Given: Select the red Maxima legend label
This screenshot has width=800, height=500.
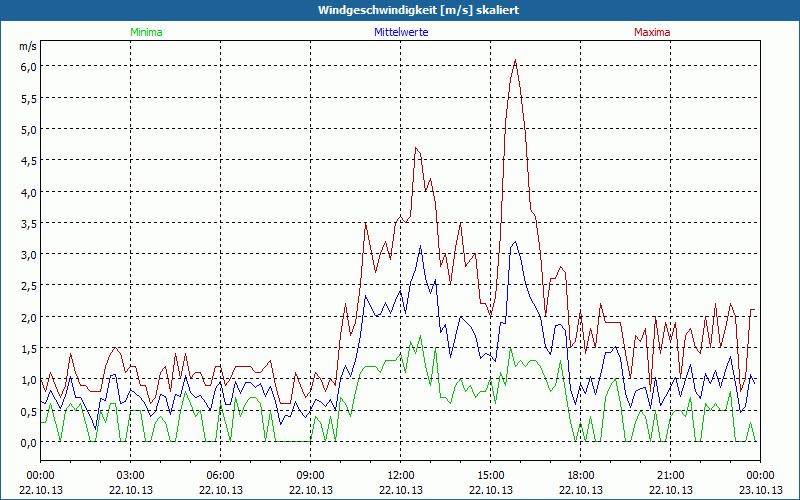Looking at the screenshot, I should coord(652,32).
